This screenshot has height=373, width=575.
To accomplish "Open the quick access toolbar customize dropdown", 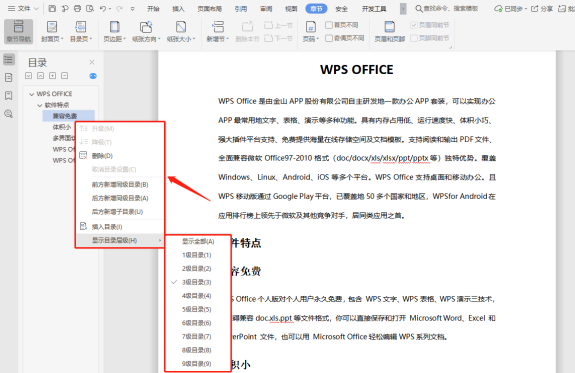I will pos(132,8).
